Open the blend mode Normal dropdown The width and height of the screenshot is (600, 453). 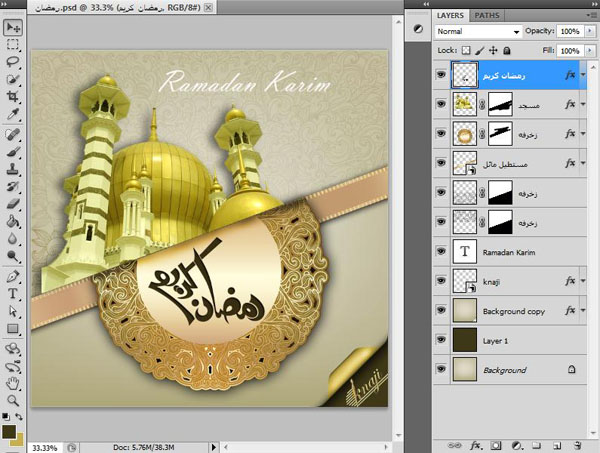(x=479, y=32)
